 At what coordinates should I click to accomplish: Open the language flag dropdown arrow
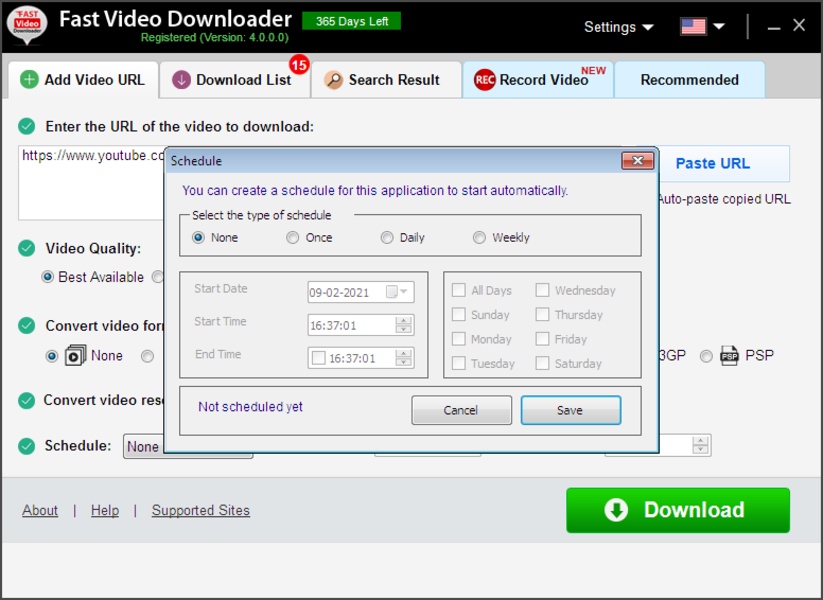[719, 27]
